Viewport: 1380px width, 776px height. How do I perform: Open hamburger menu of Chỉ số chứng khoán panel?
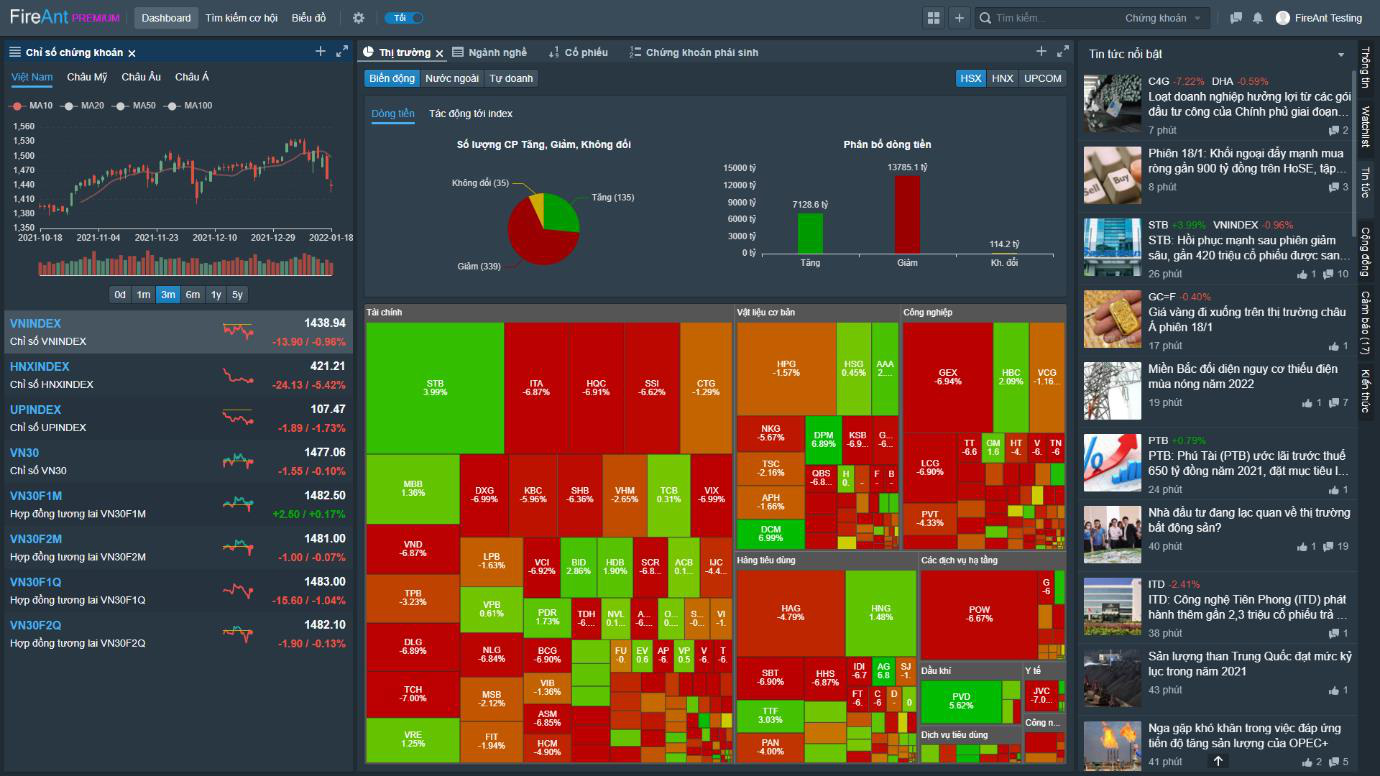point(15,52)
